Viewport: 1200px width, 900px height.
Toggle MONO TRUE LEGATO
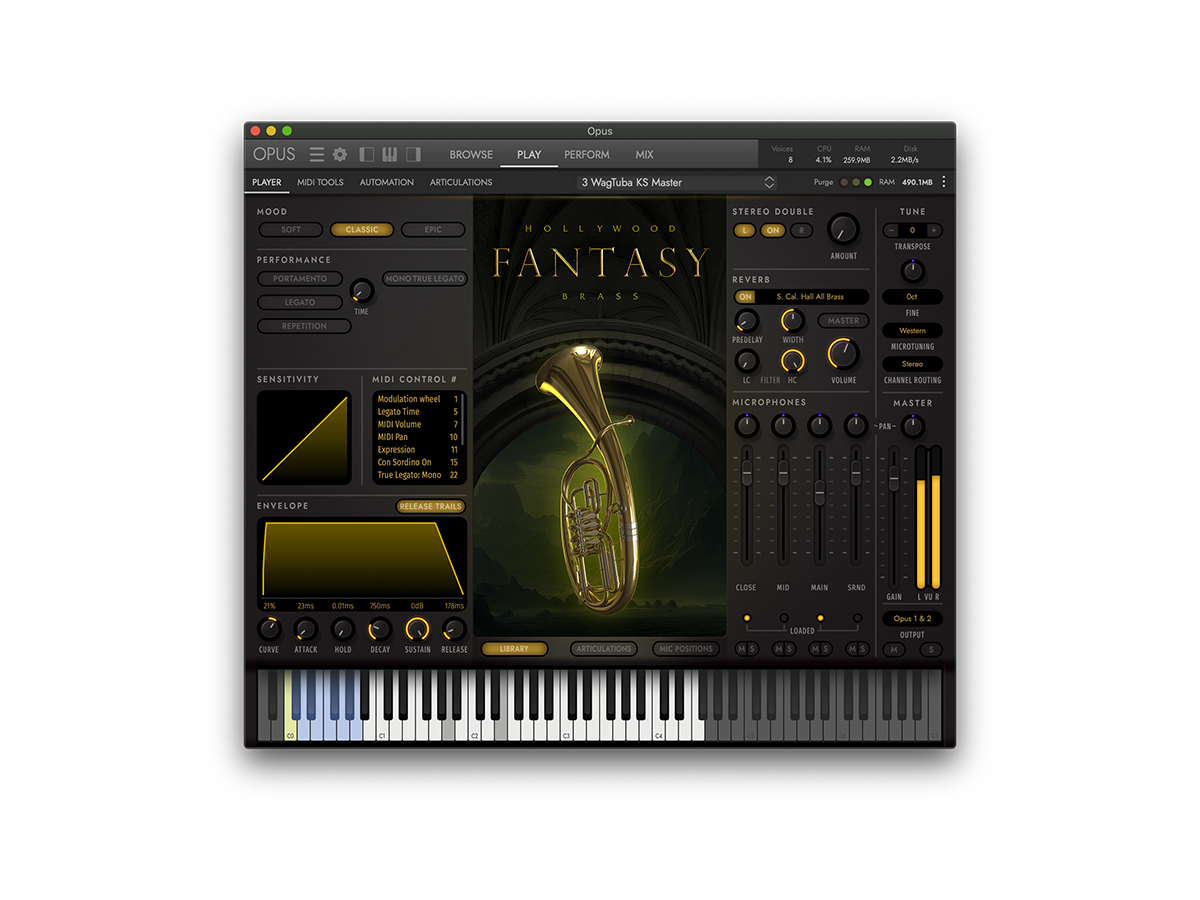(425, 279)
